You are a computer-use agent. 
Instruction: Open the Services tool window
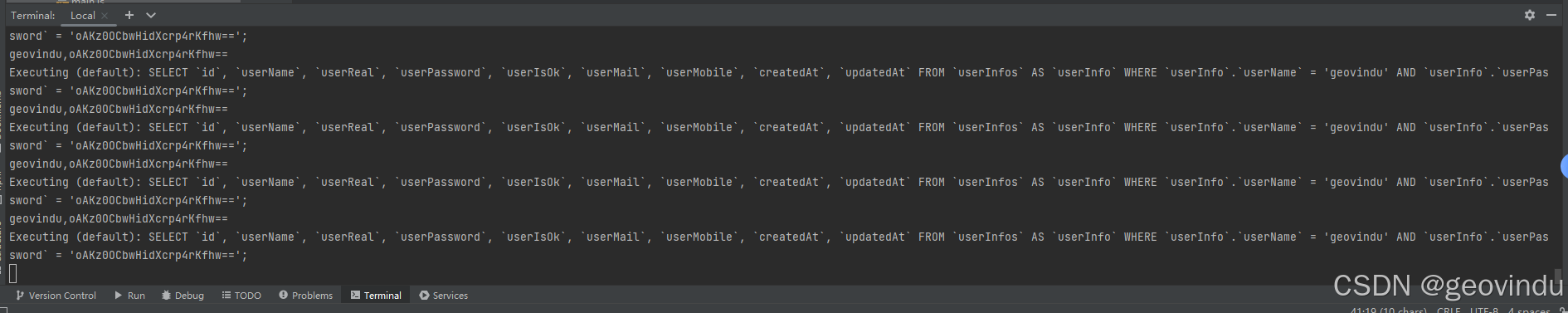click(444, 296)
